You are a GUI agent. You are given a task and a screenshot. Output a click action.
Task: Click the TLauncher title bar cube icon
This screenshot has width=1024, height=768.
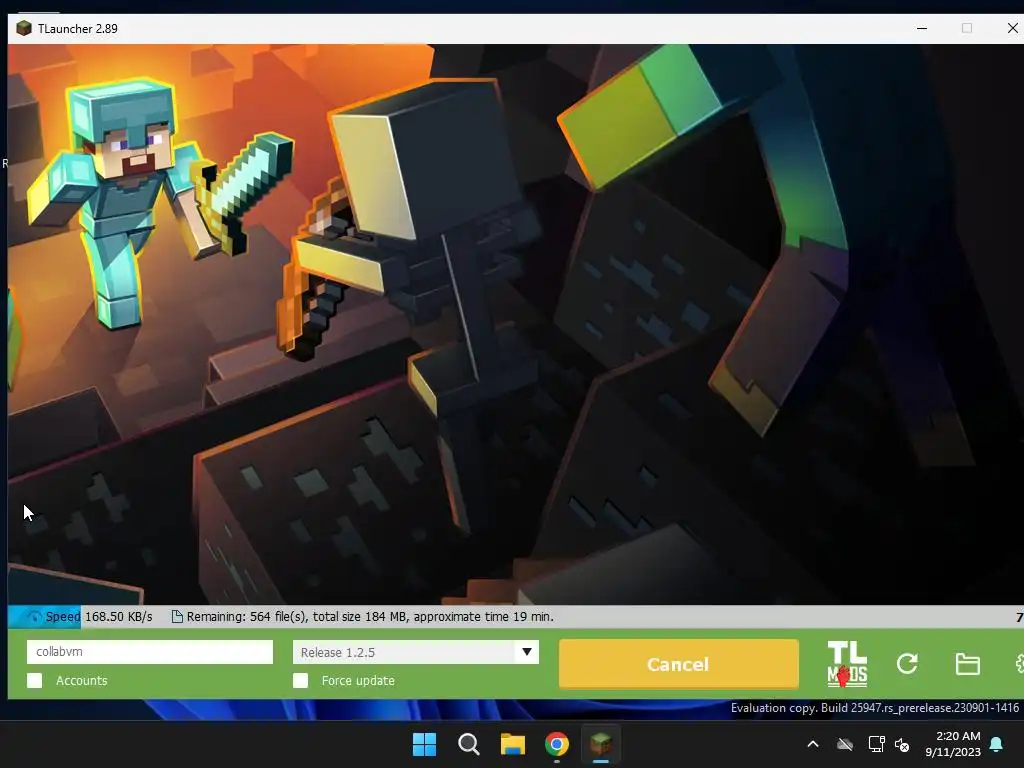pos(24,28)
